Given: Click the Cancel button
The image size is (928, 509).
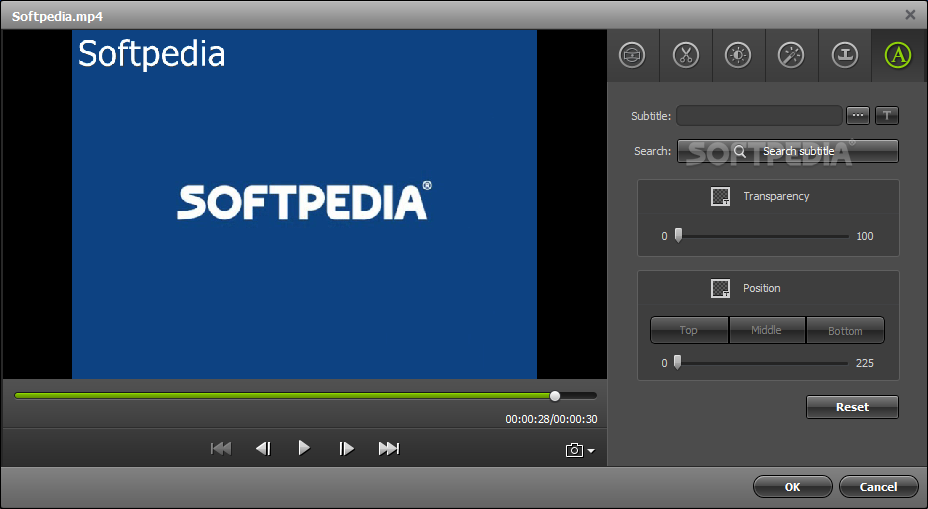Looking at the screenshot, I should (878, 487).
